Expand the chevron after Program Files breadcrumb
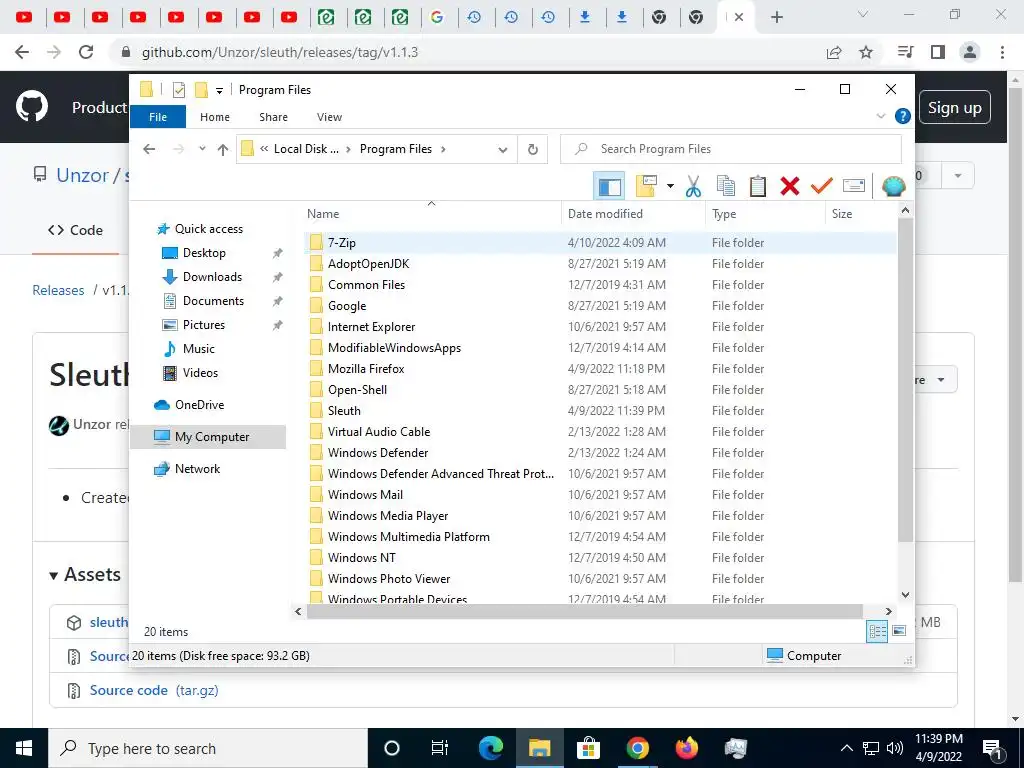 pos(443,149)
